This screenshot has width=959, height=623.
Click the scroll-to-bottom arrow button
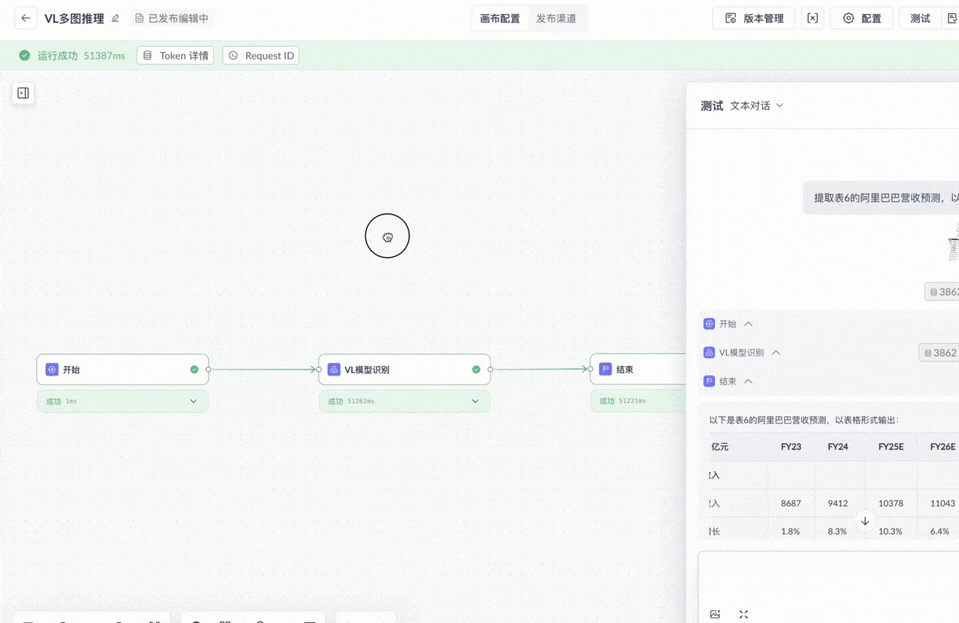pos(865,522)
